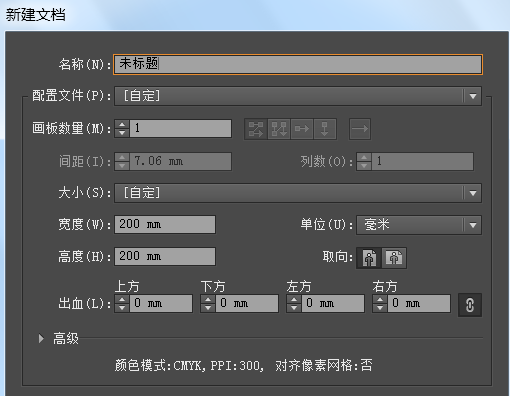Increase artboard count with up arrow
Screen dimensions: 510x396
tap(122, 124)
